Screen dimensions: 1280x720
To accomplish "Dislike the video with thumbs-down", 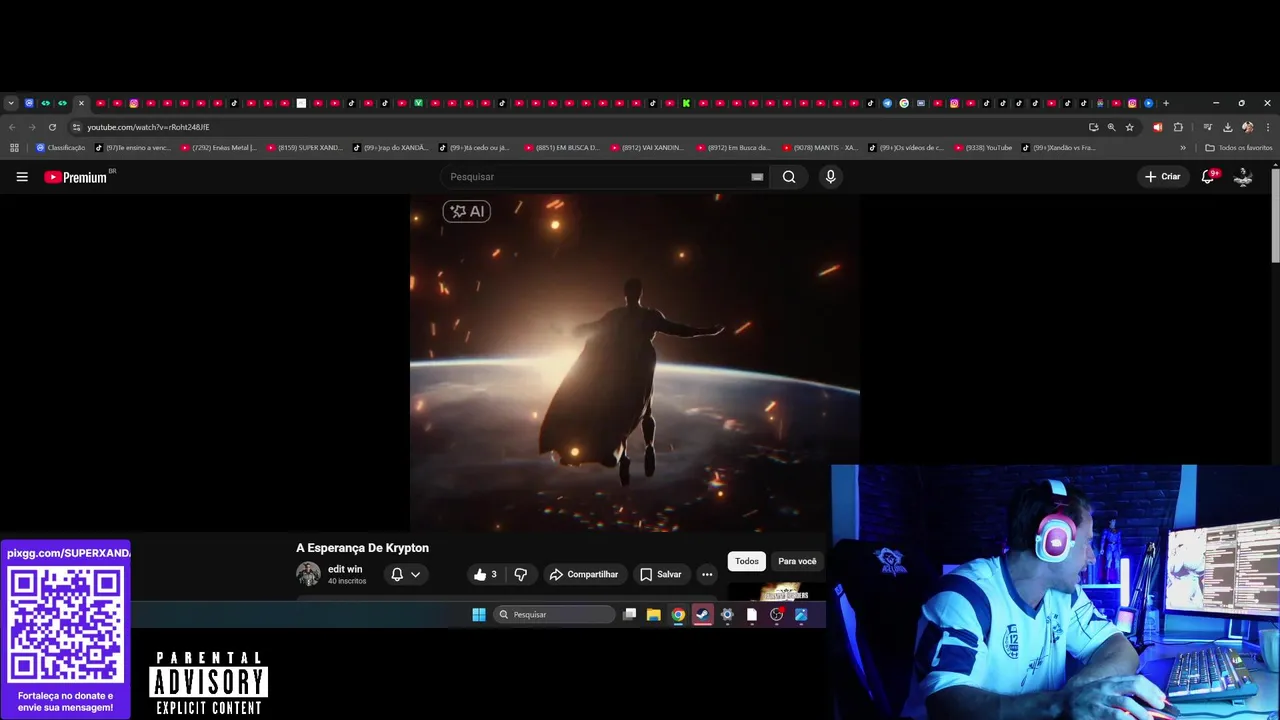I will click(x=520, y=574).
